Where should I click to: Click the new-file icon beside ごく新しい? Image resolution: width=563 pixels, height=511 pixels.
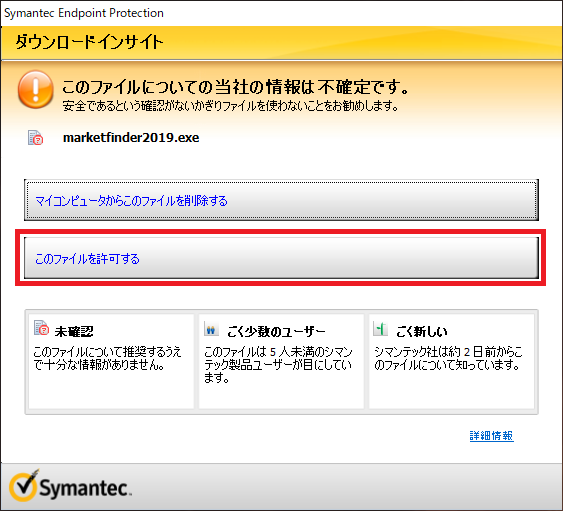click(x=380, y=329)
